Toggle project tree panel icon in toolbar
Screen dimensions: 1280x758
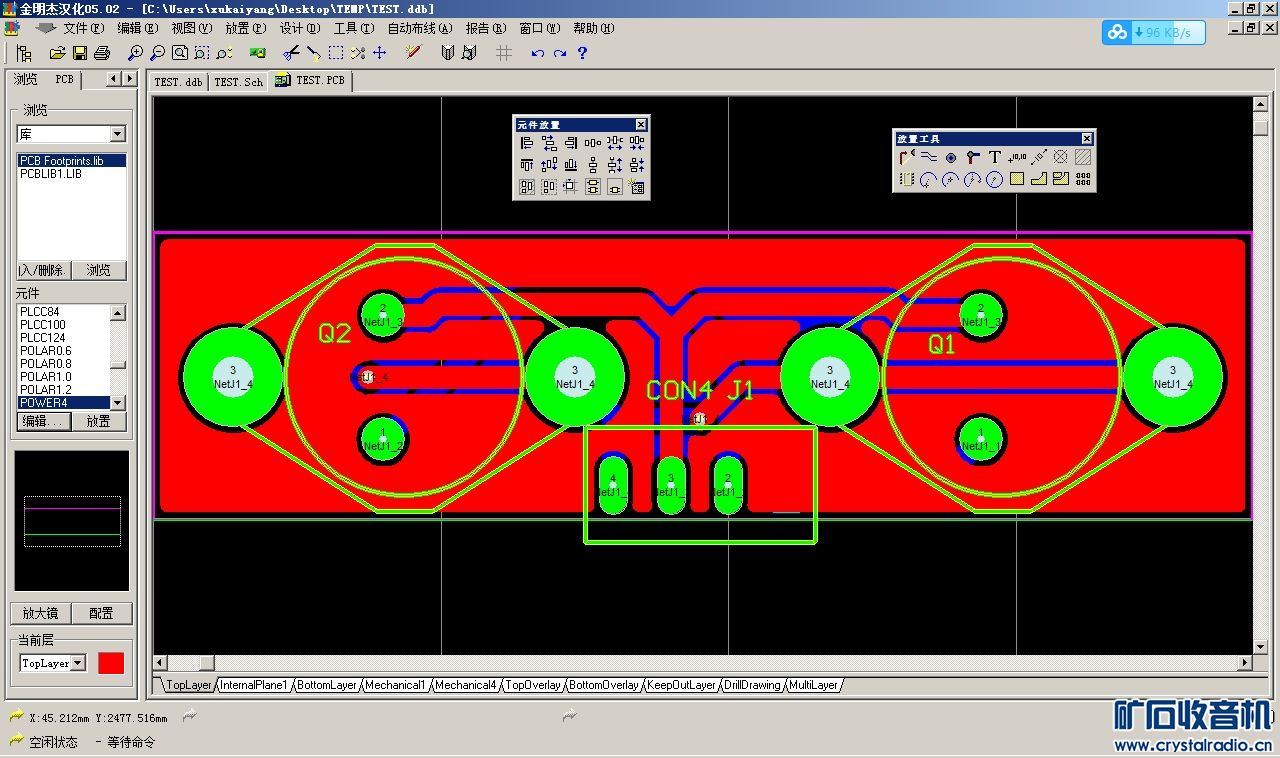pos(25,53)
